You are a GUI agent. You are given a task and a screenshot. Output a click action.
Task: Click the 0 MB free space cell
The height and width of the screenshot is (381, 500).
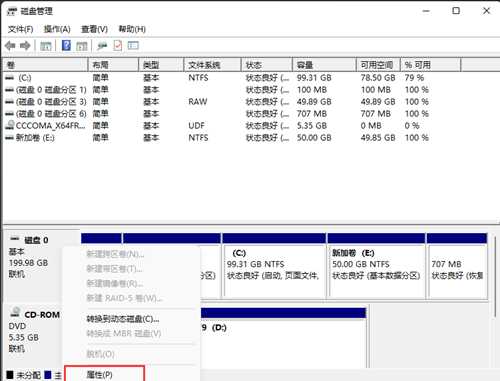[x=371, y=126]
